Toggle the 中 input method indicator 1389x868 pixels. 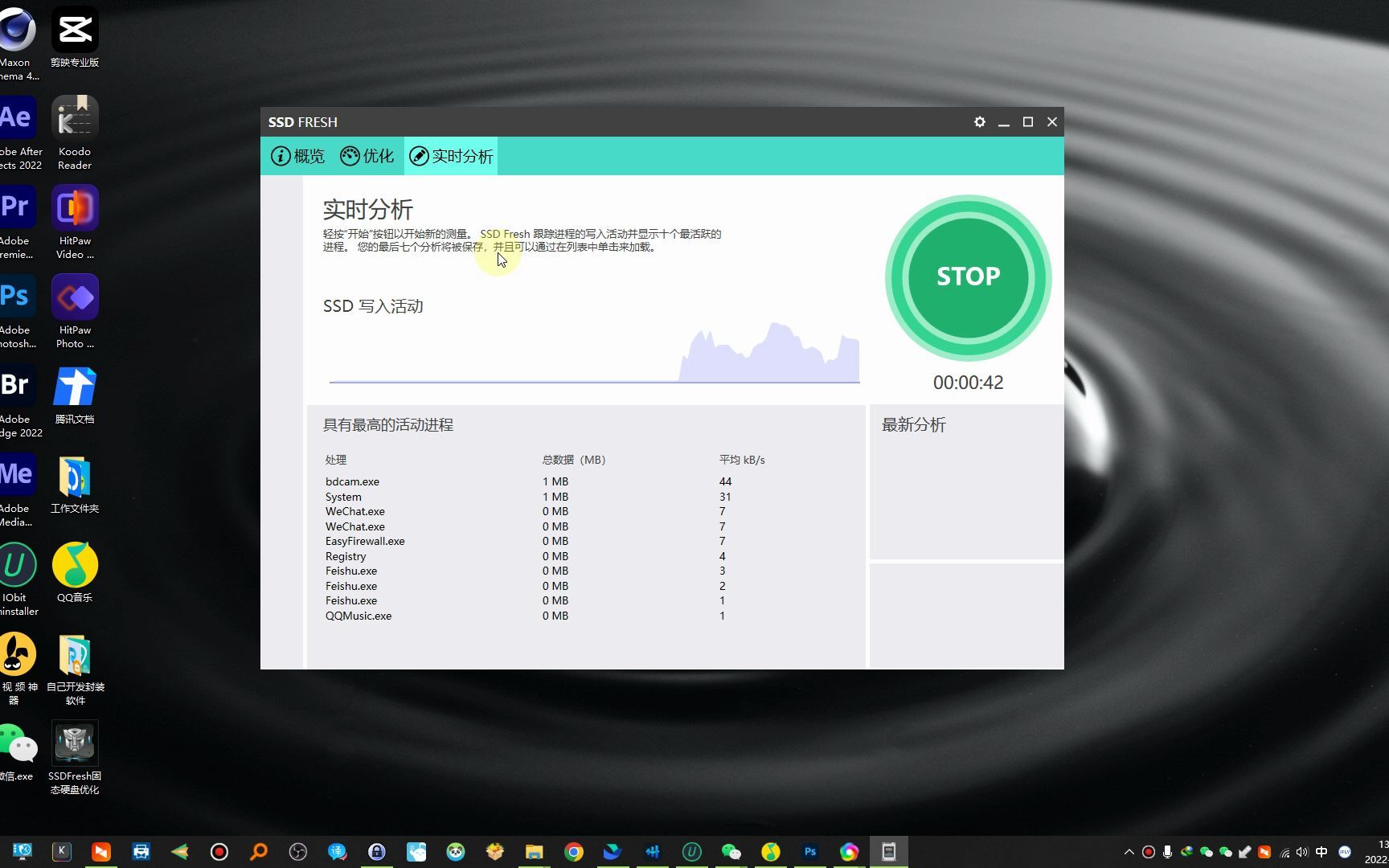[x=1321, y=852]
